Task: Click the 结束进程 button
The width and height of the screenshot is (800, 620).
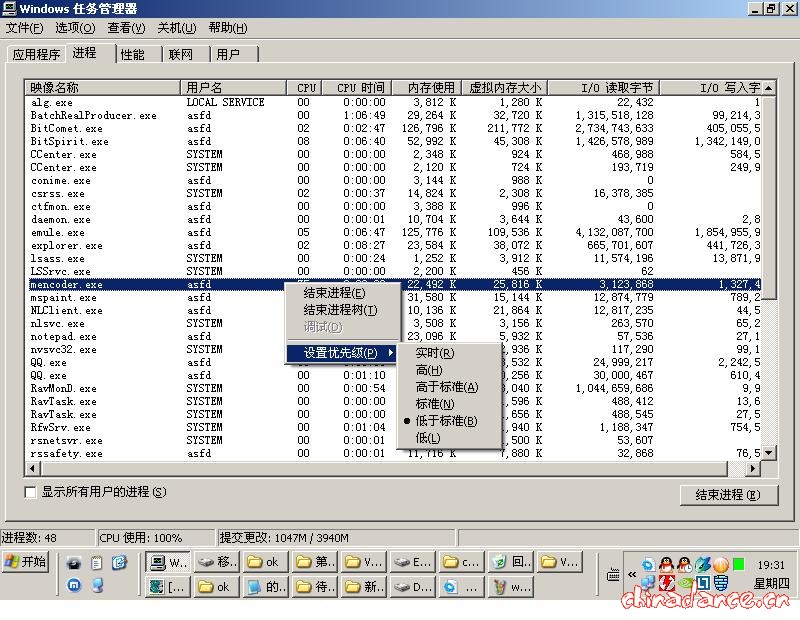Action: [x=728, y=495]
